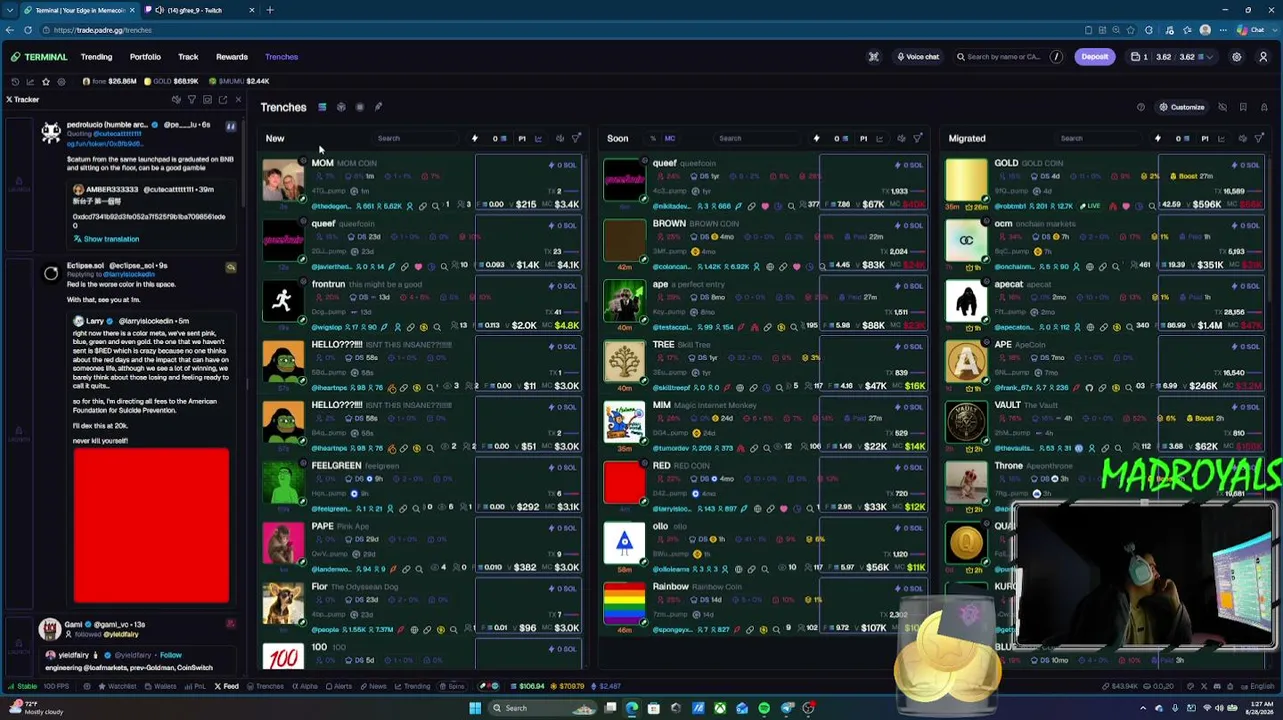1283x720 pixels.
Task: Mute the X Tracker sound
Action: coord(177,100)
